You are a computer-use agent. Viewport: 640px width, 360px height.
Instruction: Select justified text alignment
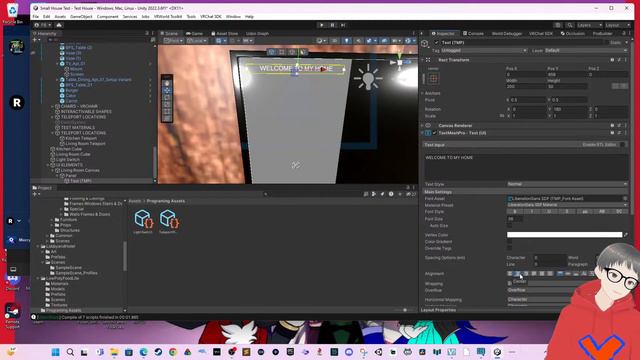534,273
